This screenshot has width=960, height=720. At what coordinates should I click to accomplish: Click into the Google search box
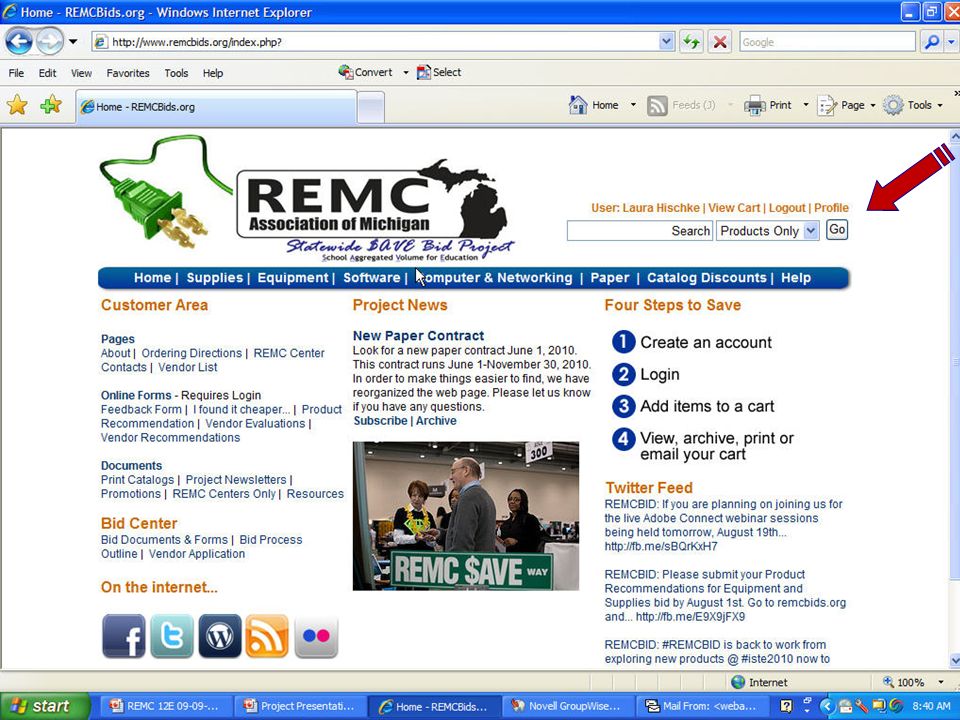pos(827,42)
